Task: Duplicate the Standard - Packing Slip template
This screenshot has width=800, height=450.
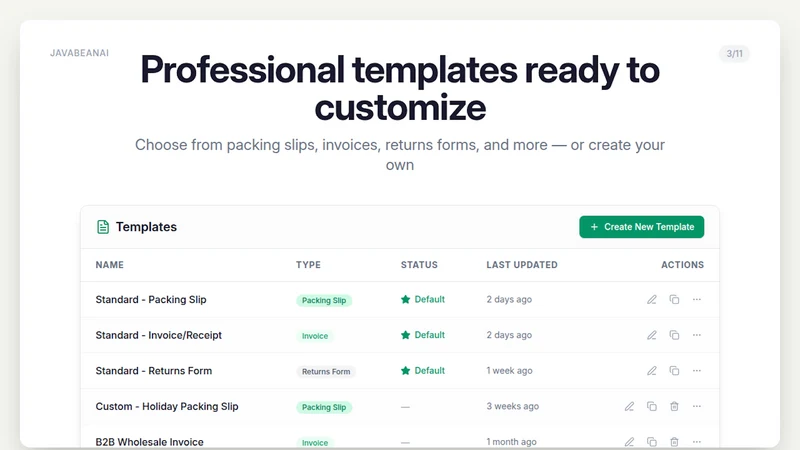Action: click(x=674, y=299)
